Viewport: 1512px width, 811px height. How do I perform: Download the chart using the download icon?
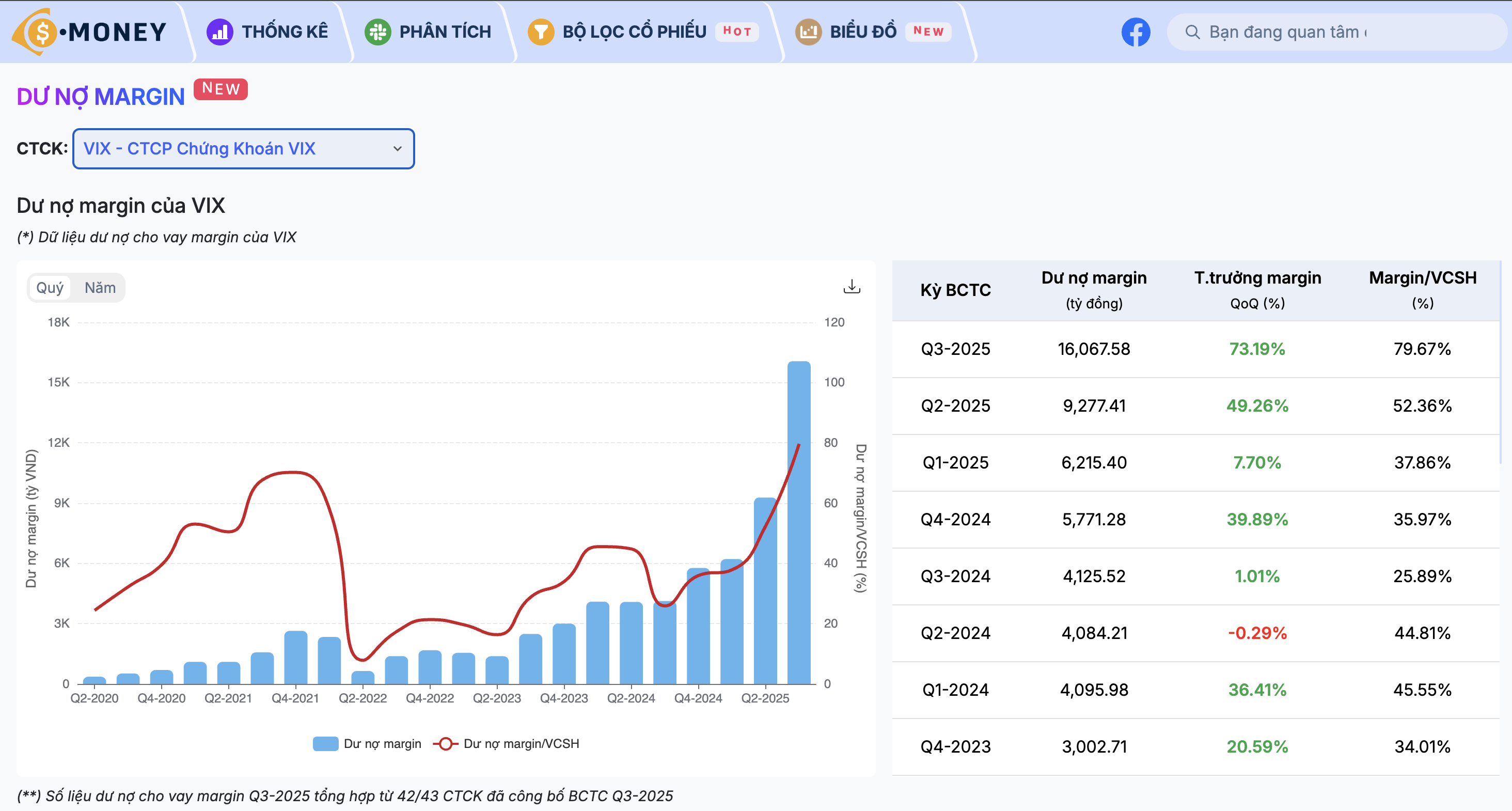(851, 287)
